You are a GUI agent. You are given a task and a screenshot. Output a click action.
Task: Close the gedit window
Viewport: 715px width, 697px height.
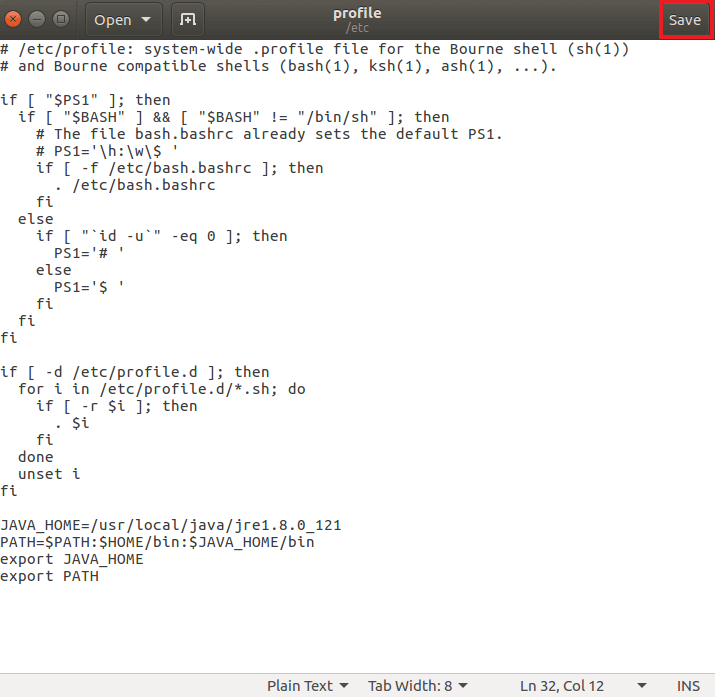coord(14,19)
